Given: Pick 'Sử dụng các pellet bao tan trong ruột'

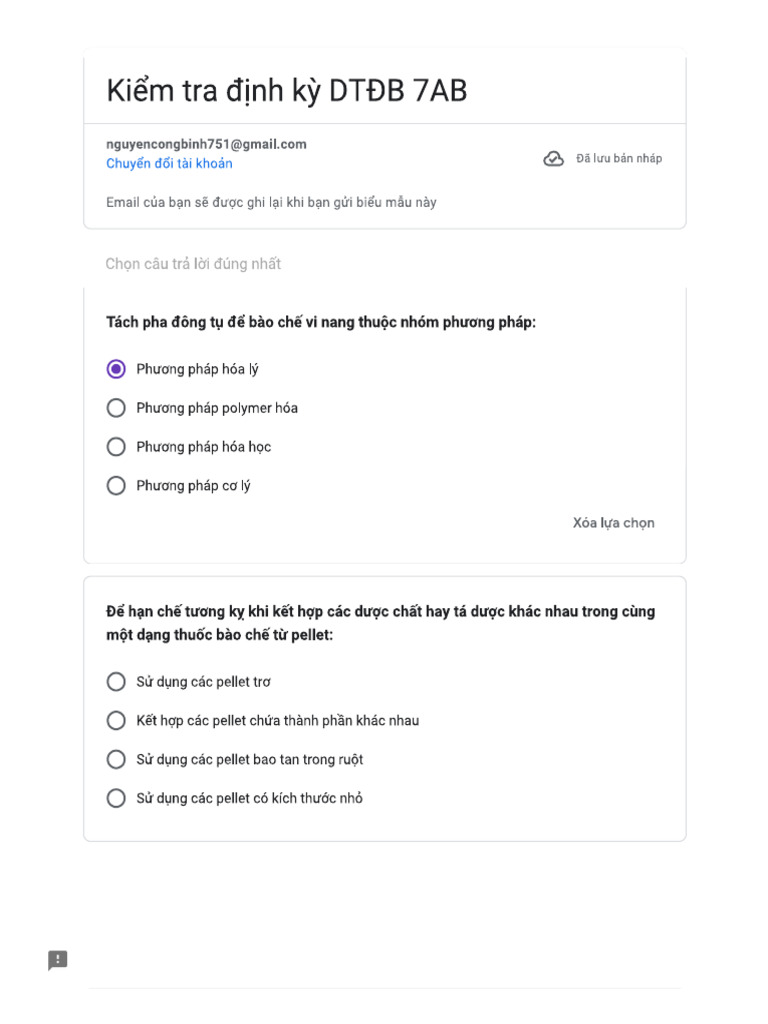Looking at the screenshot, I should click(x=116, y=760).
